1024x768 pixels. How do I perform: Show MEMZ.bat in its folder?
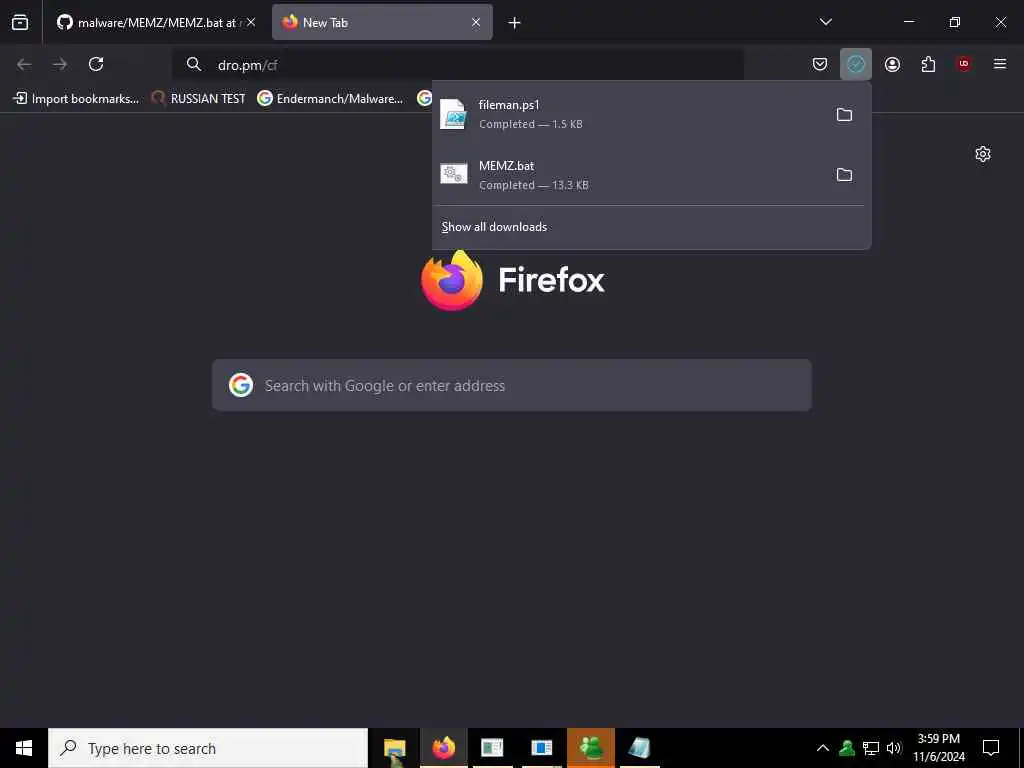(844, 175)
